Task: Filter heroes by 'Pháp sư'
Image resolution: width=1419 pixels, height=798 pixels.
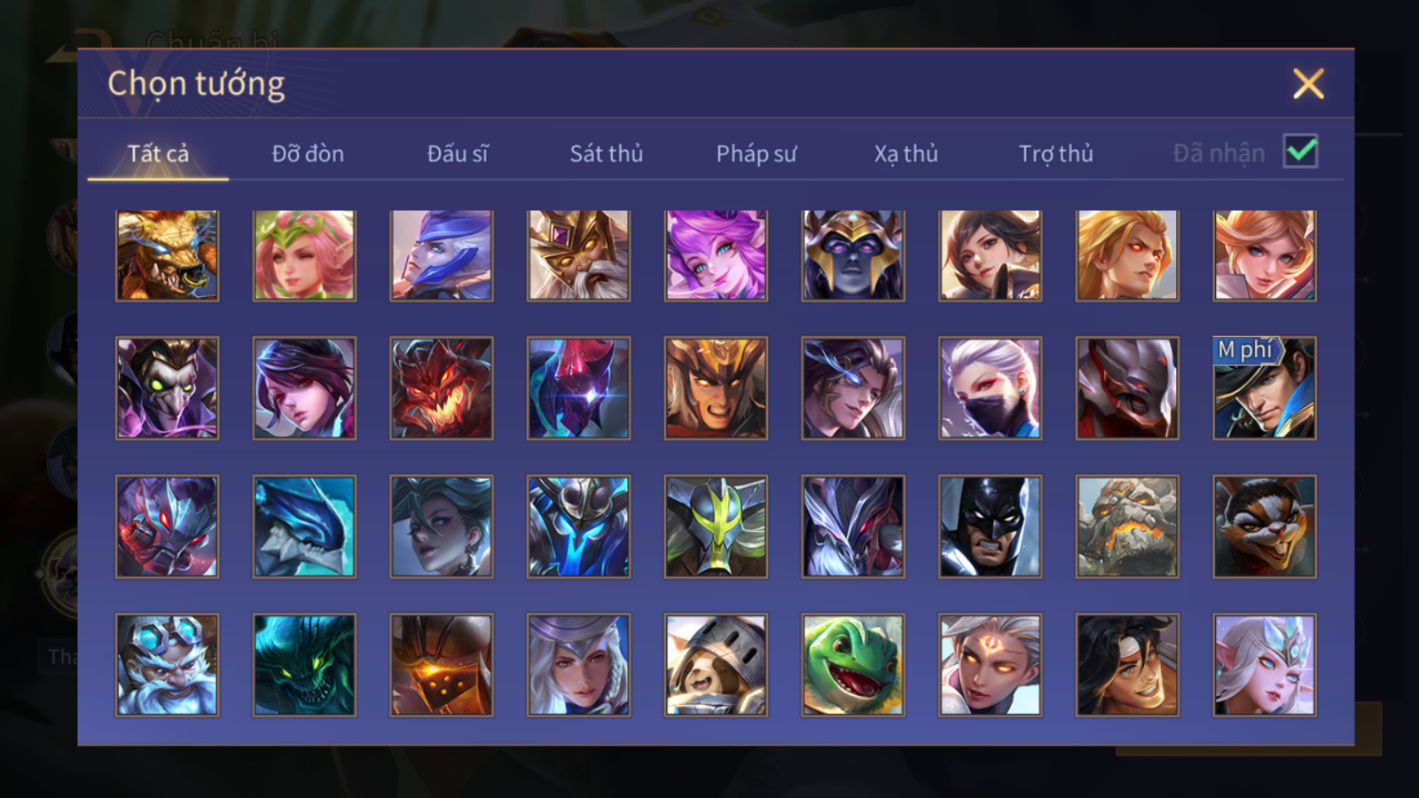Action: click(x=756, y=153)
